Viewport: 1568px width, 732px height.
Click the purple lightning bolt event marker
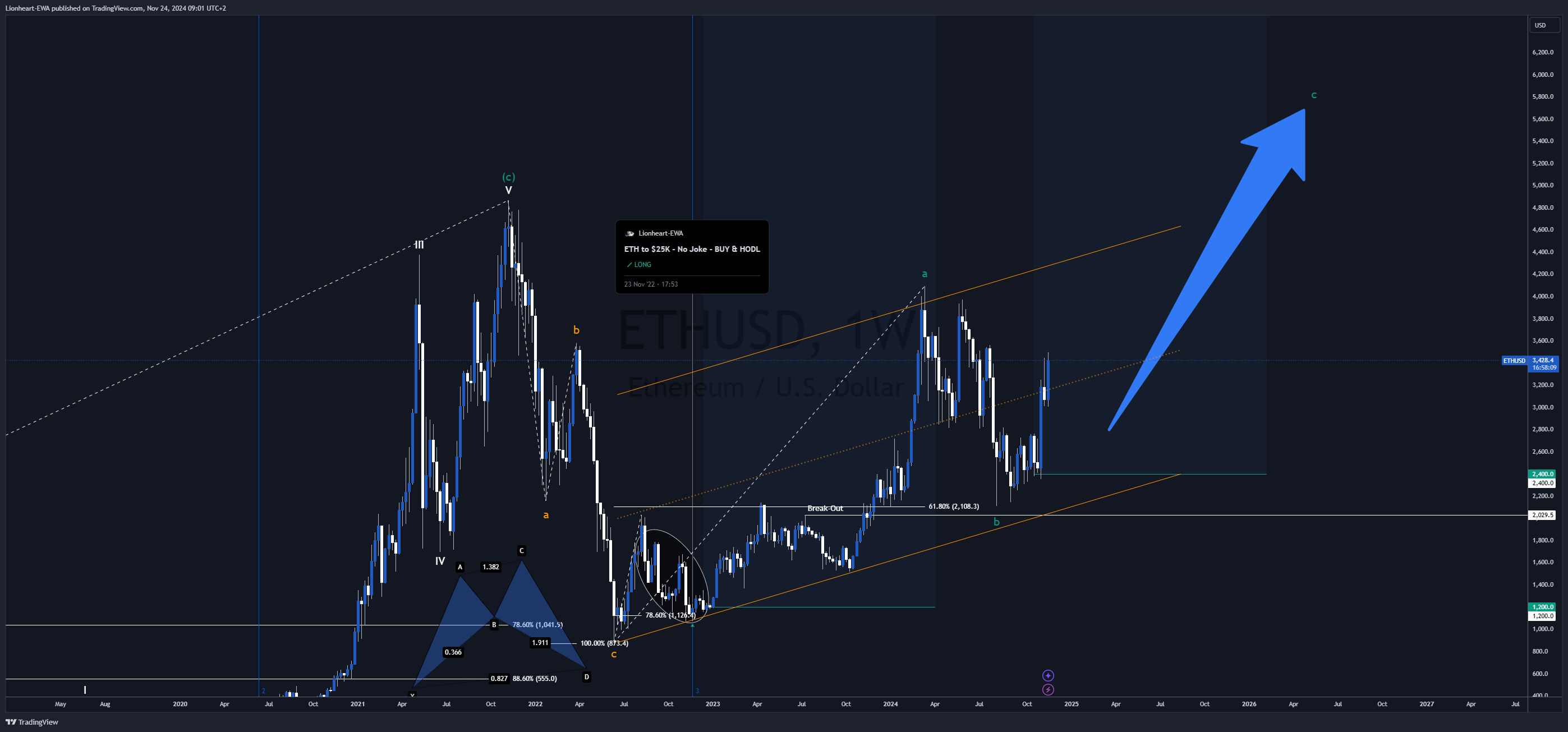(1047, 689)
